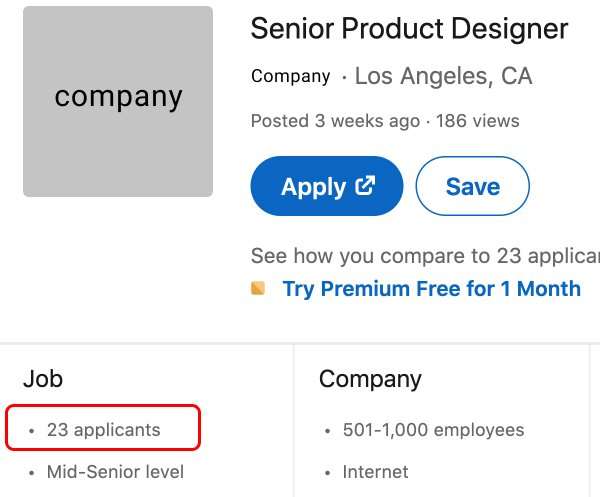Screen dimensions: 600x497
Task: Click the Job section heading
Action: tap(43, 378)
